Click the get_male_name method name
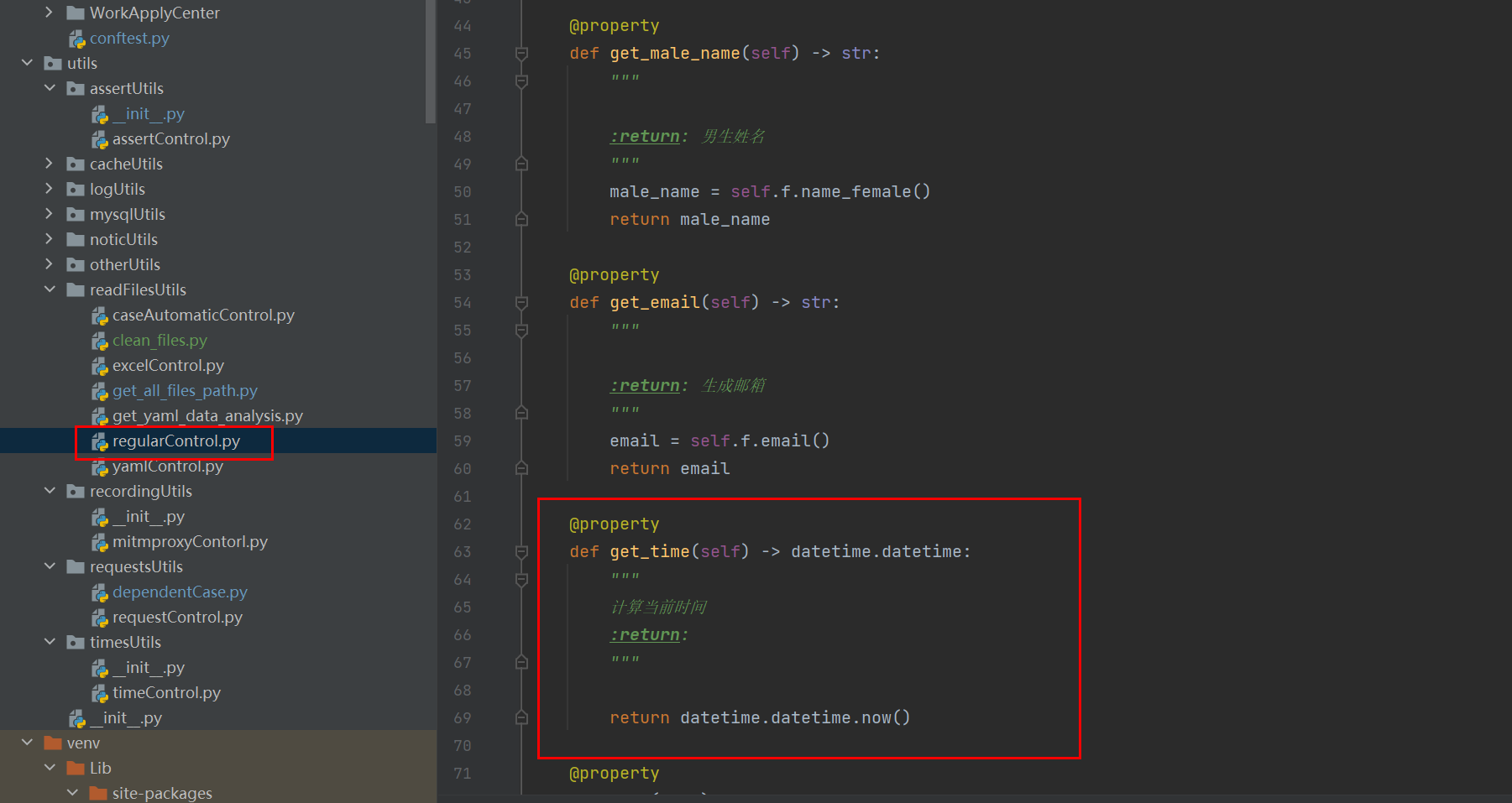 675,54
